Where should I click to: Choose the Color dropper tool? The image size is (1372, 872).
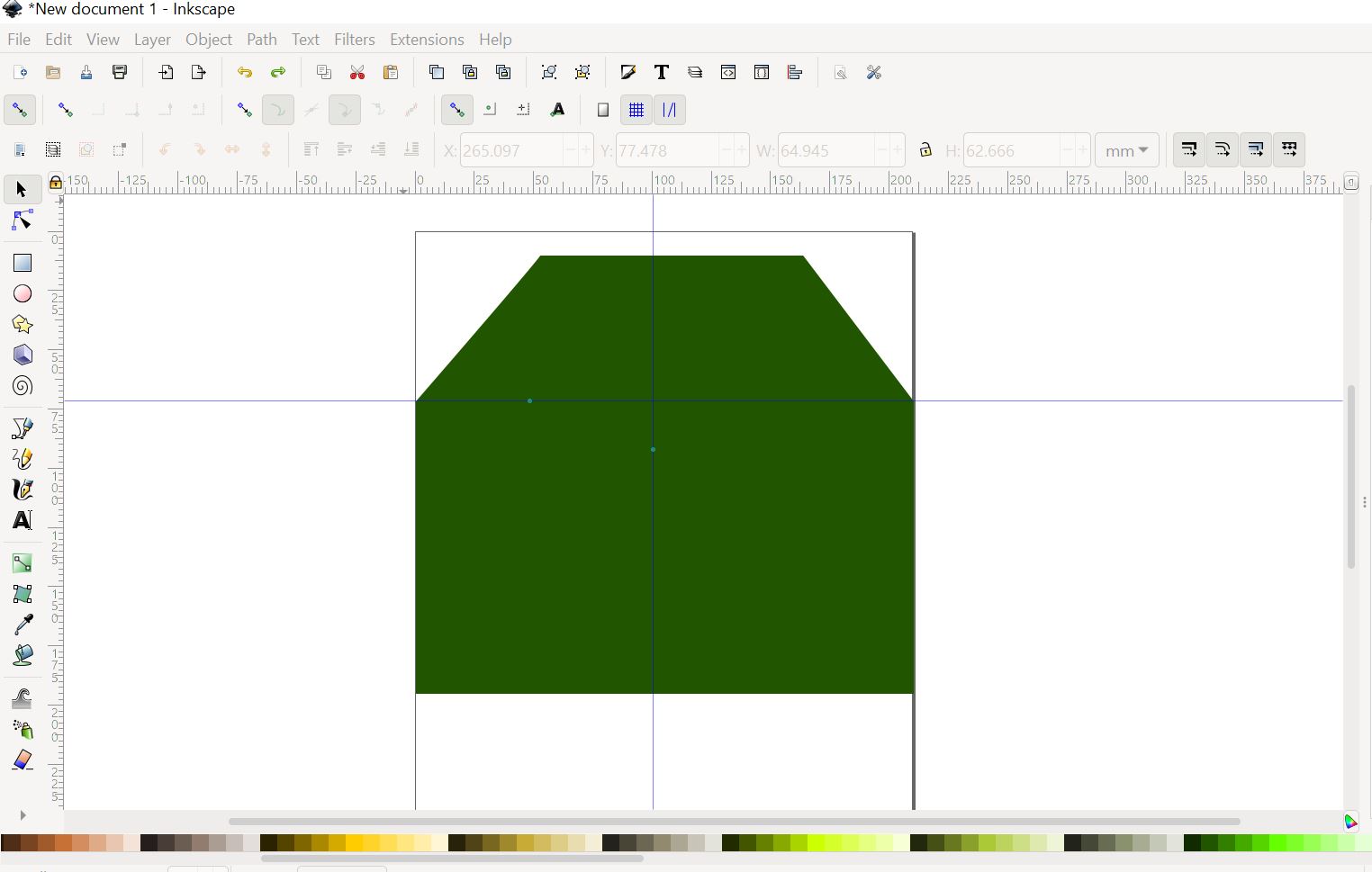[x=23, y=625]
